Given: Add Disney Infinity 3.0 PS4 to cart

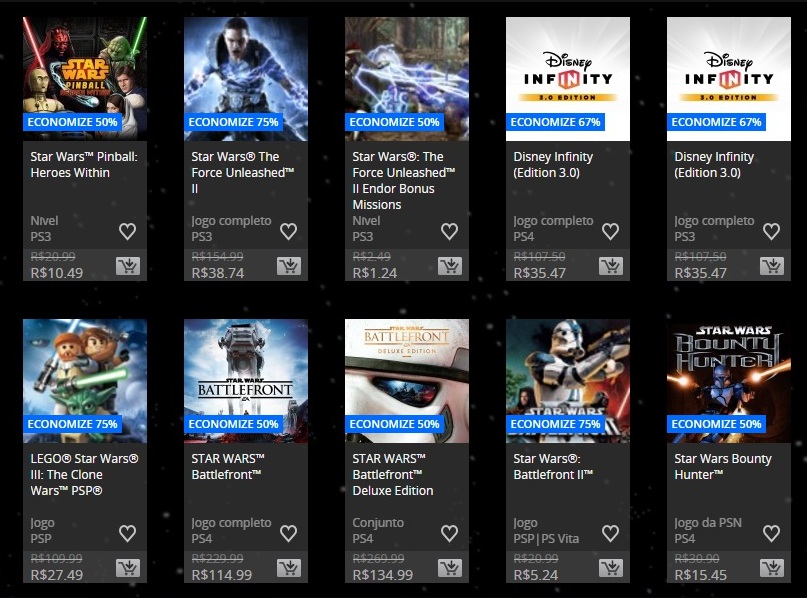Looking at the screenshot, I should (x=611, y=266).
